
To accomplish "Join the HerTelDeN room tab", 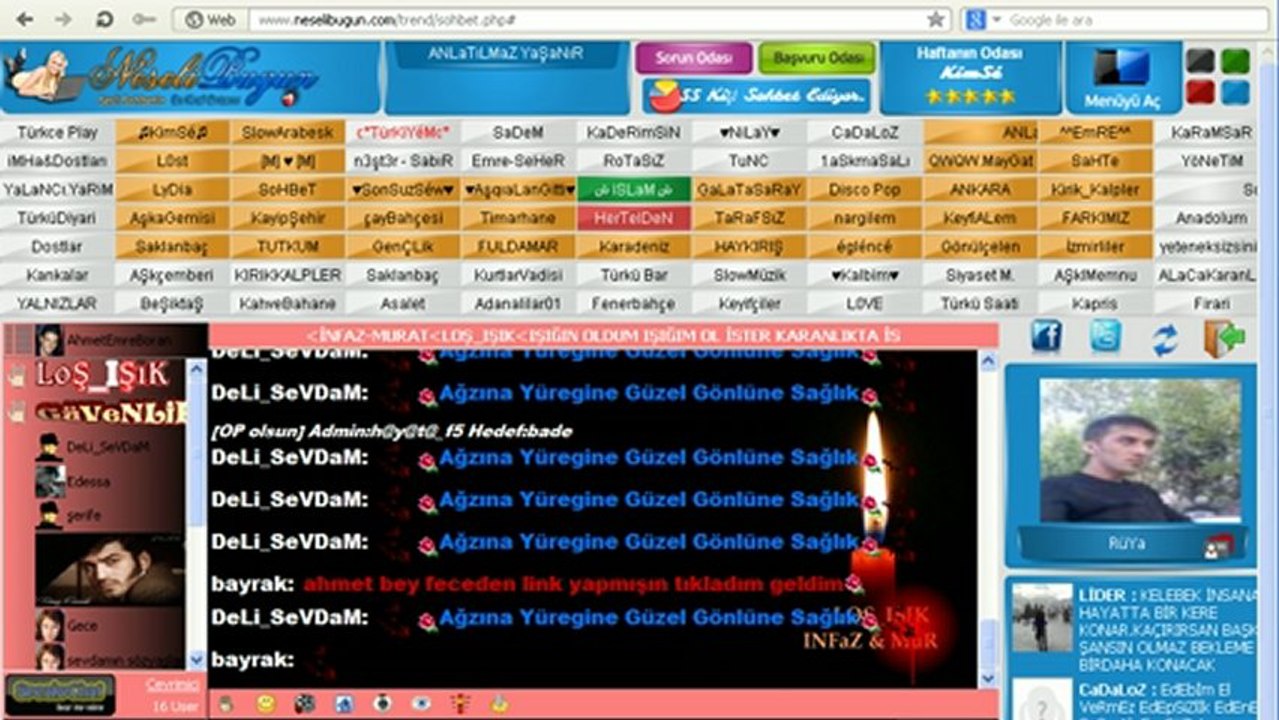I will pos(633,218).
